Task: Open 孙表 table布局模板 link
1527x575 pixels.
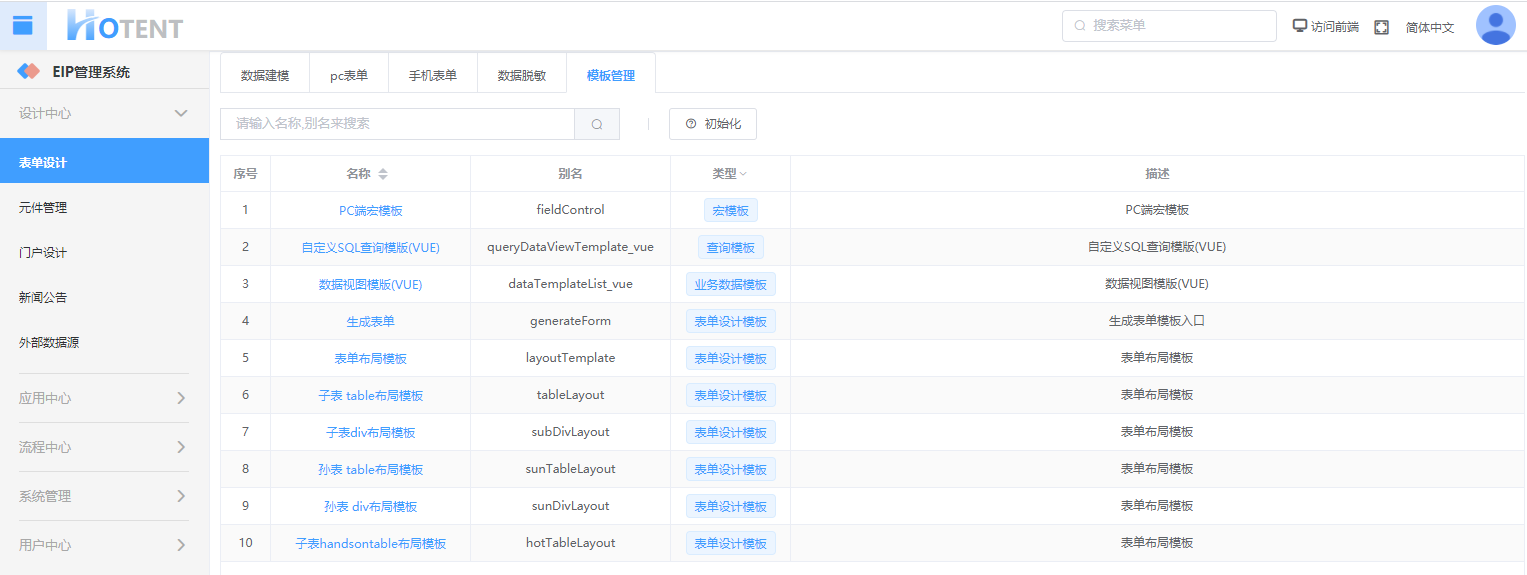Action: pyautogui.click(x=371, y=470)
